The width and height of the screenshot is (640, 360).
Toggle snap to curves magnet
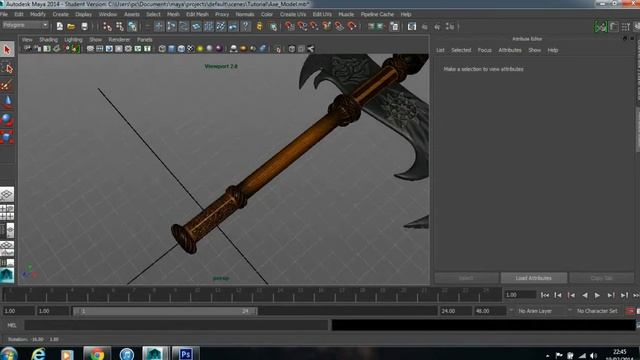pos(302,27)
